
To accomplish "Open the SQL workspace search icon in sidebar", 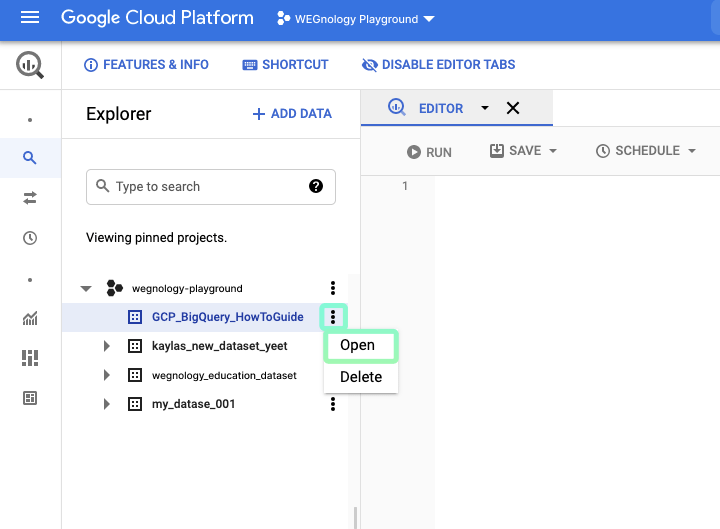I will tap(30, 158).
